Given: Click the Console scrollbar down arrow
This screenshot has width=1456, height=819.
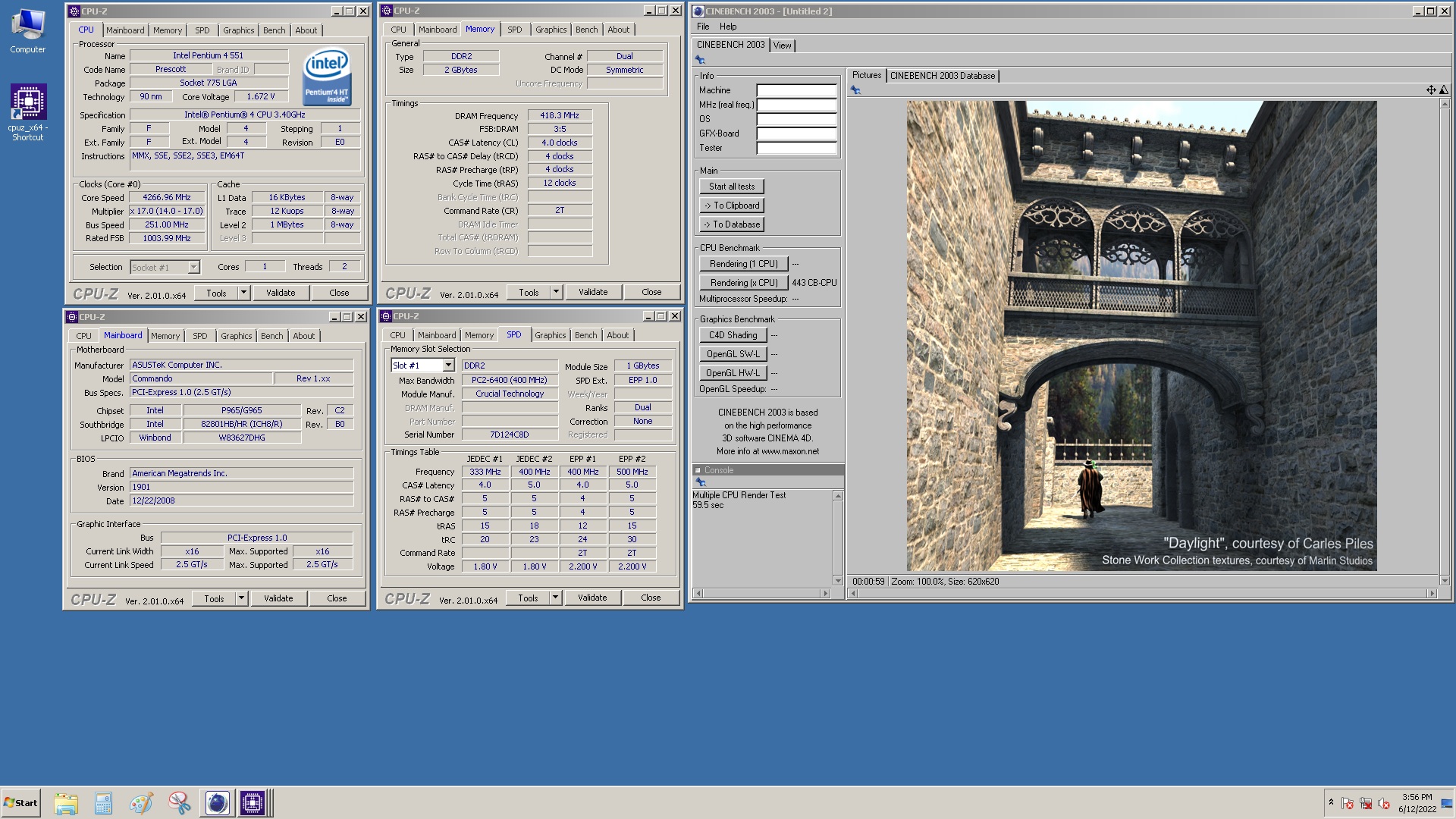Looking at the screenshot, I should coord(838,581).
